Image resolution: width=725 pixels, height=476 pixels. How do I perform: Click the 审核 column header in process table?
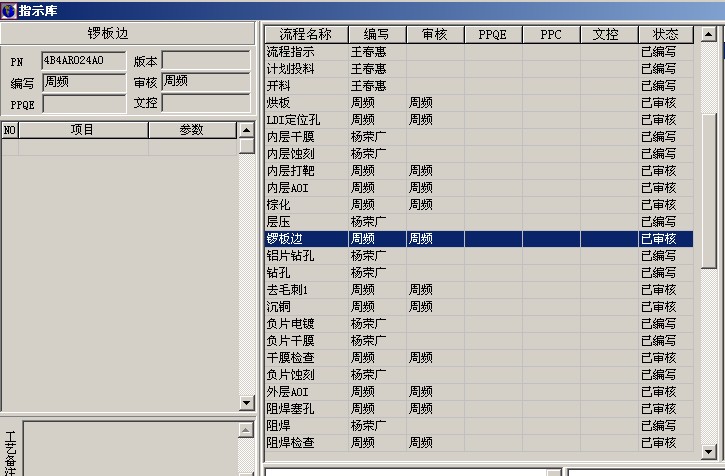[435, 35]
